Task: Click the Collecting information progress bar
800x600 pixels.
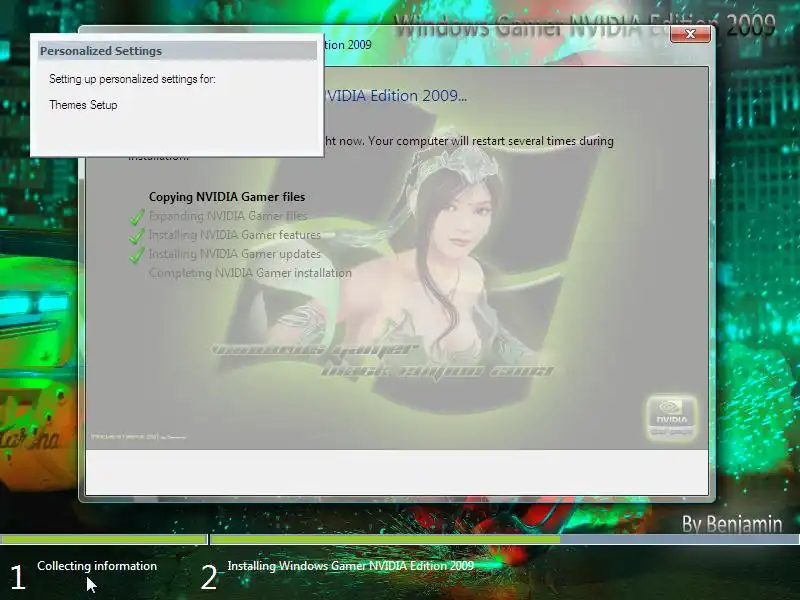Action: point(104,539)
